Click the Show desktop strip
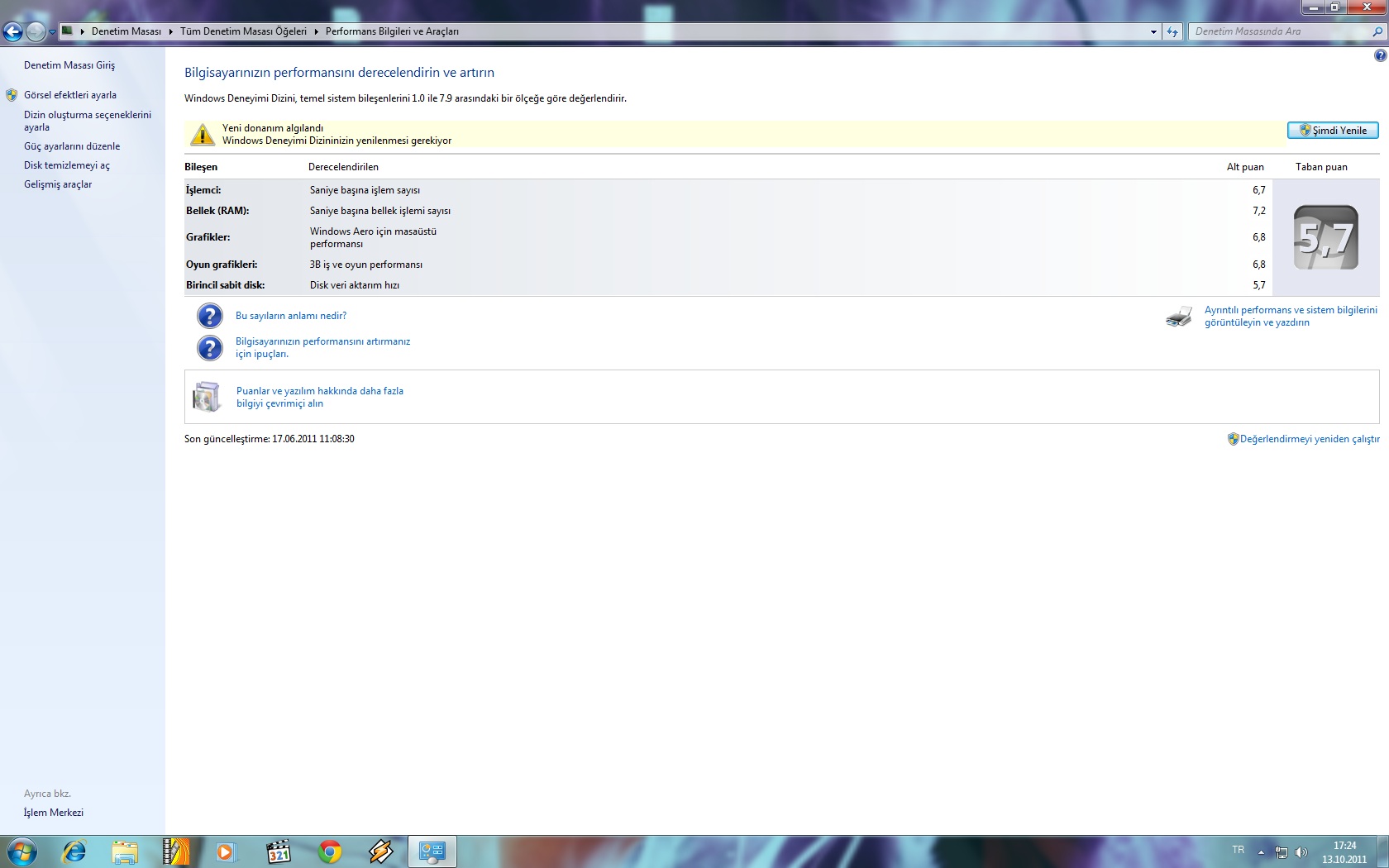 1383,851
